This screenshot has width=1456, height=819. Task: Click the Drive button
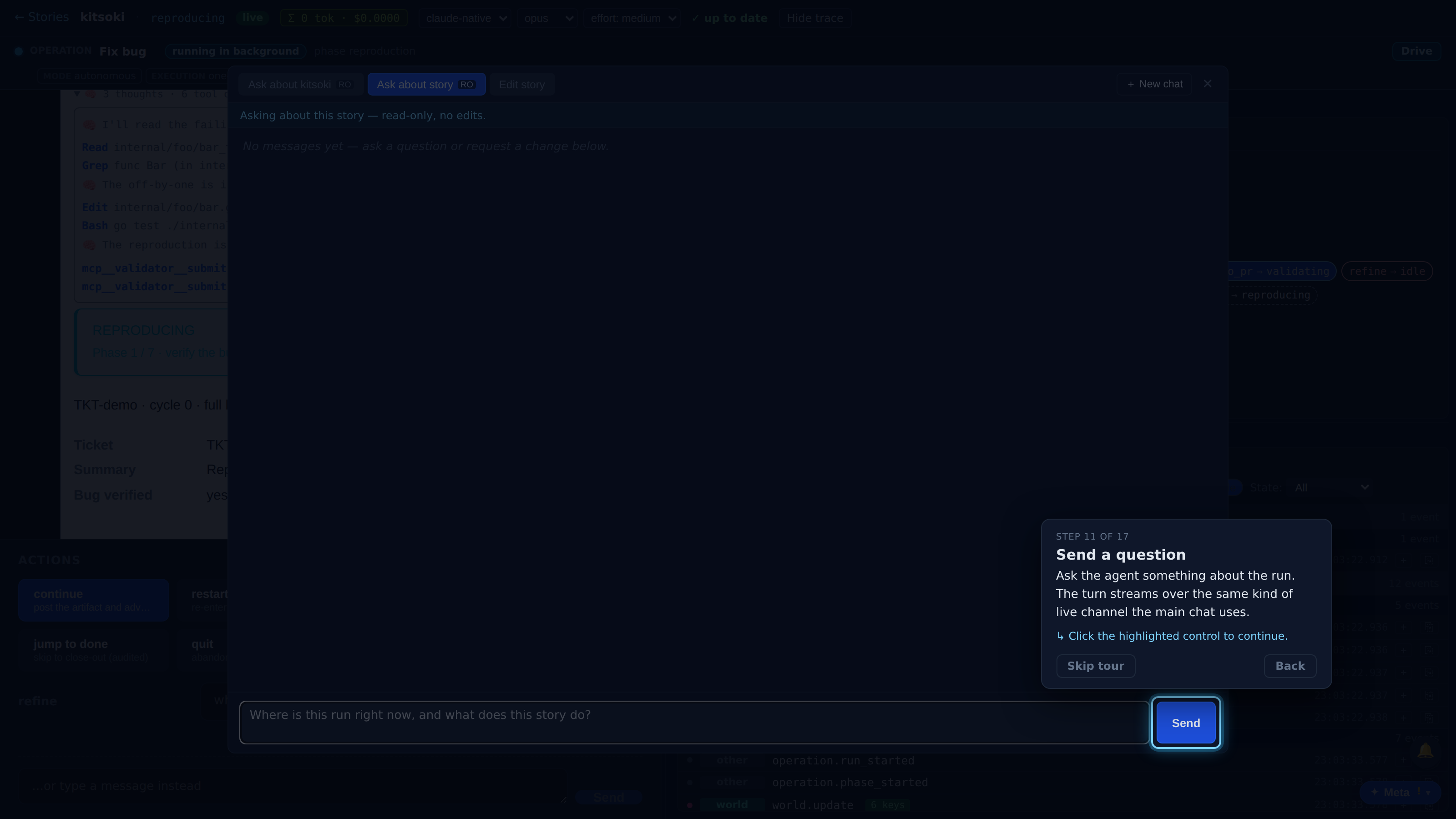1416,51
